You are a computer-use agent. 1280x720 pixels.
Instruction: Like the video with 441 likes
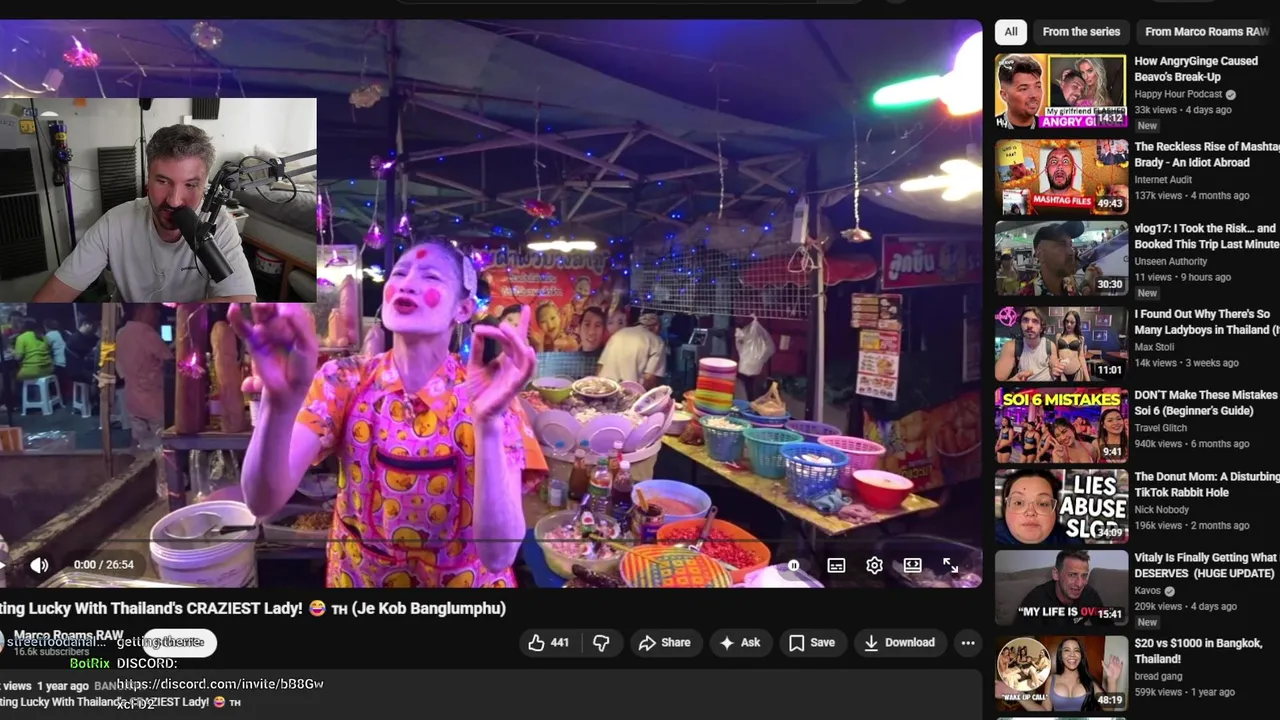(x=548, y=643)
